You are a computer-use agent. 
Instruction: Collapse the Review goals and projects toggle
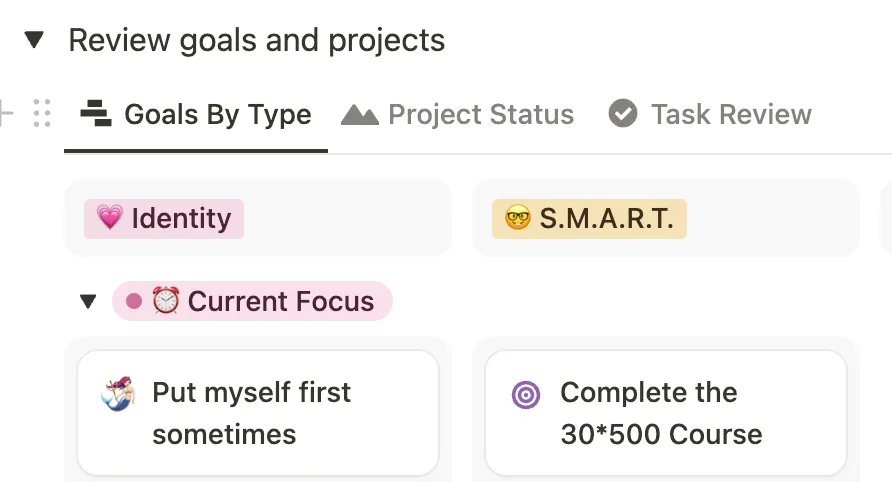(x=35, y=40)
